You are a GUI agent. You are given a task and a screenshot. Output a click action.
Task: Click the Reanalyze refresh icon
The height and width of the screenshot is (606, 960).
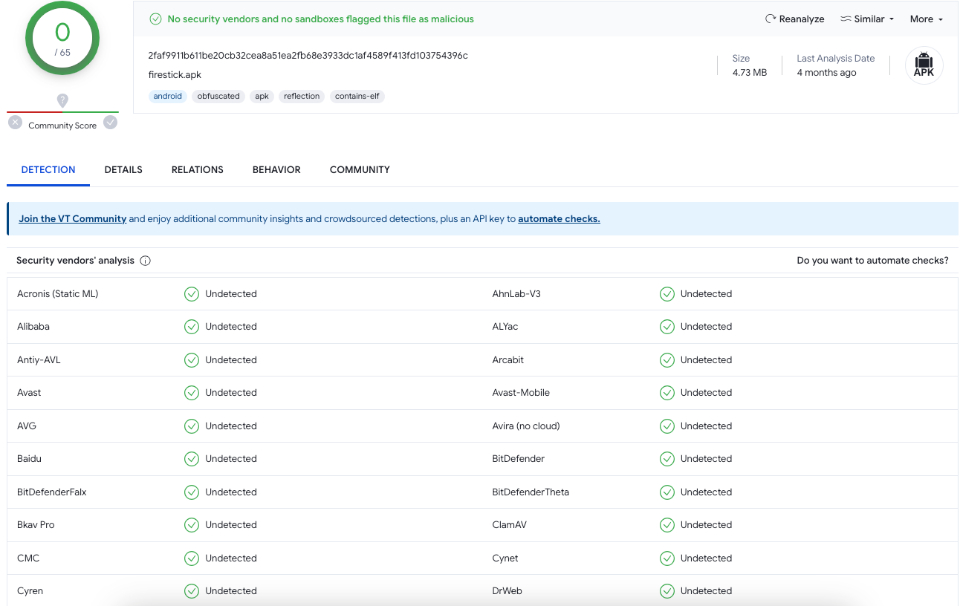770,19
